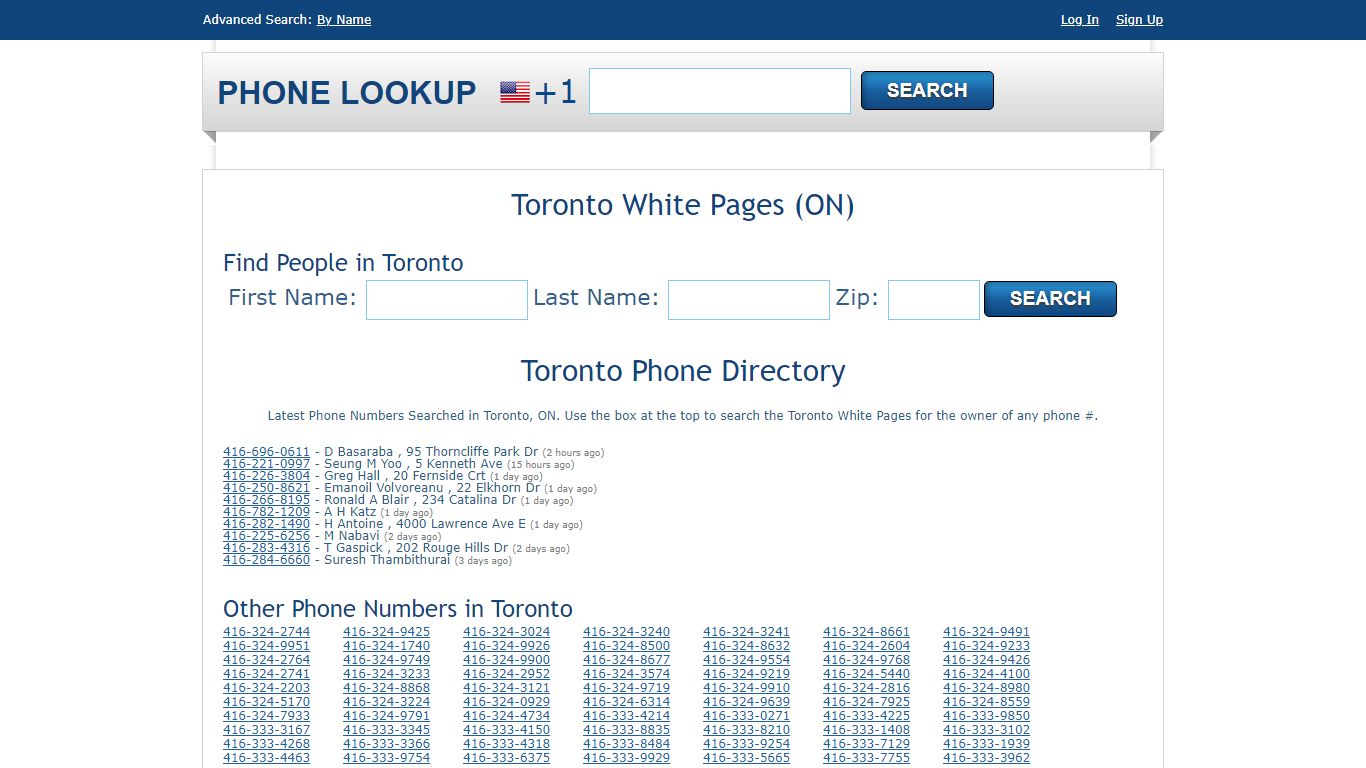Click the phone number lookup input field
This screenshot has height=768, width=1366.
click(720, 91)
